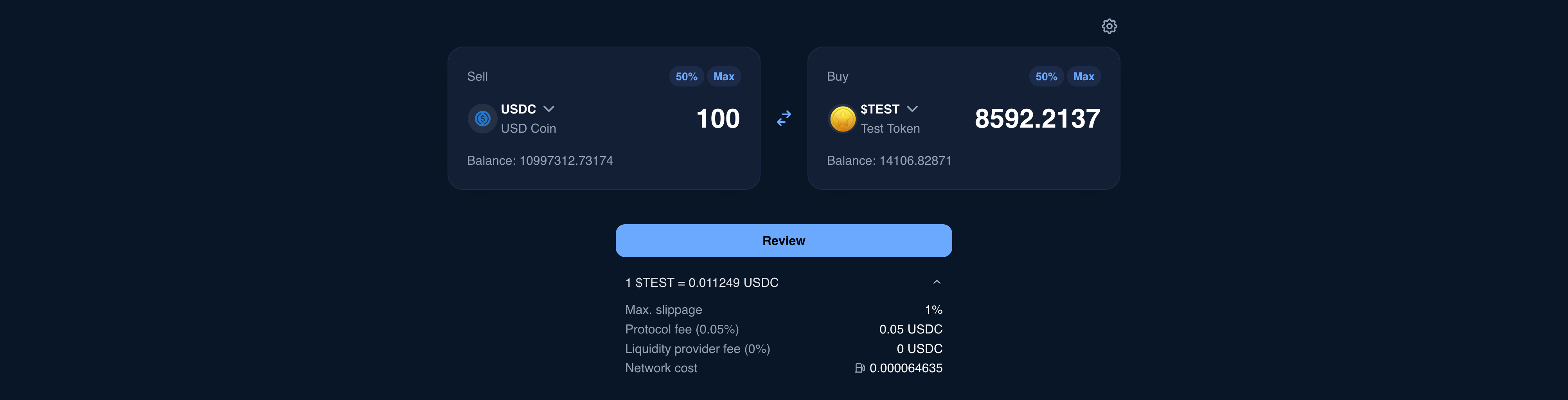Click the chevron next to USDC
This screenshot has width=1568, height=400.
550,108
